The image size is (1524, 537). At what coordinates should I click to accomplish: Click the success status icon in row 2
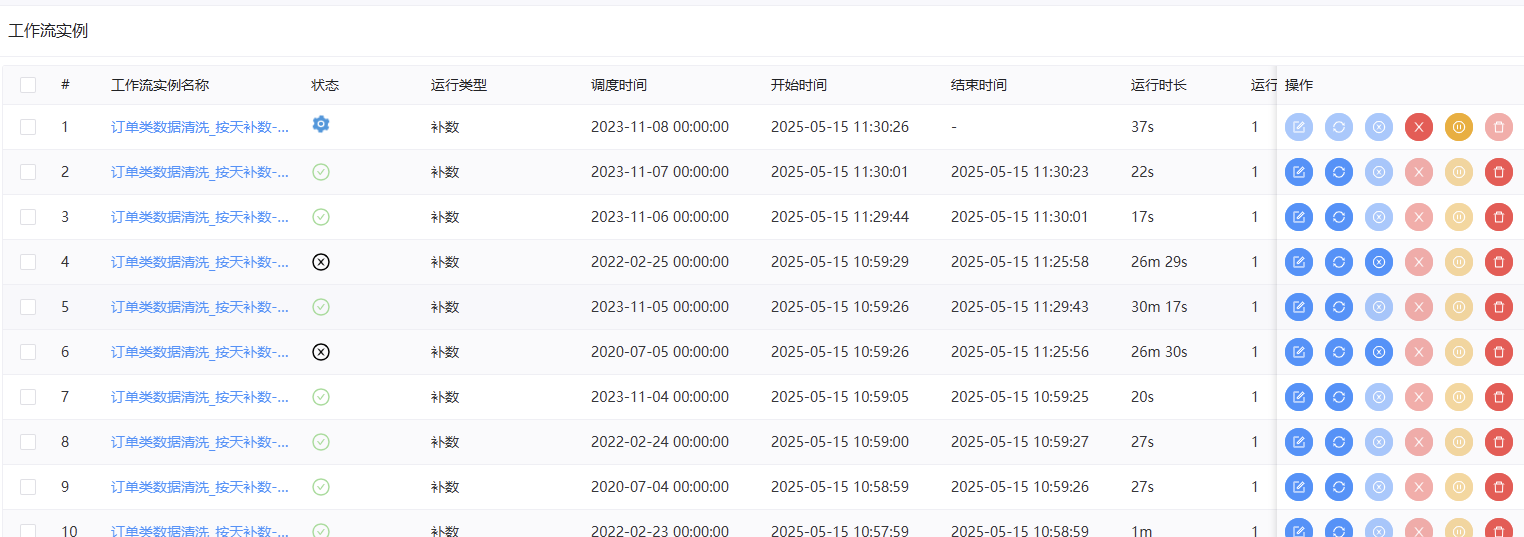[x=321, y=172]
